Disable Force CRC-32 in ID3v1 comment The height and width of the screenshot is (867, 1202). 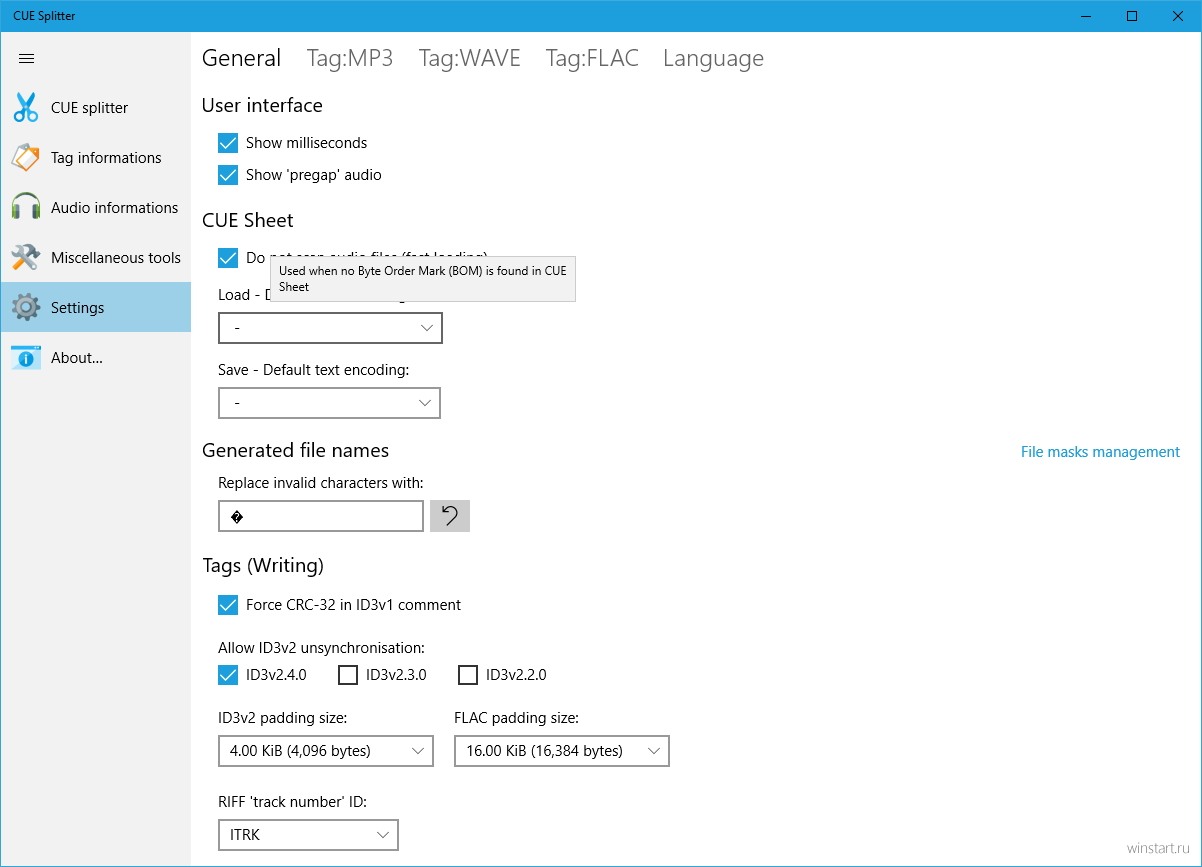click(x=228, y=605)
